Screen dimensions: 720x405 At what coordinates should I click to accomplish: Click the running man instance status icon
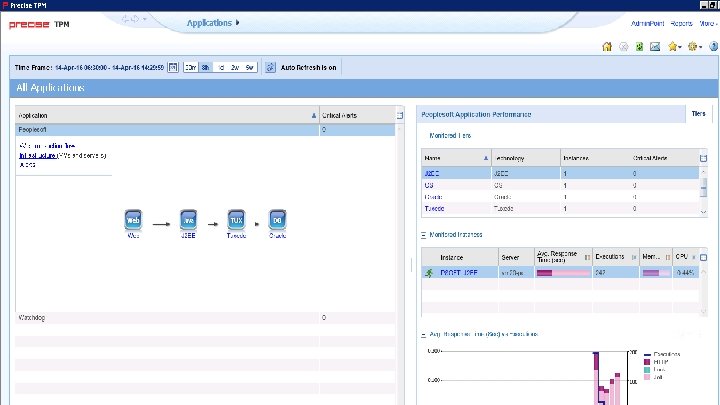click(429, 273)
